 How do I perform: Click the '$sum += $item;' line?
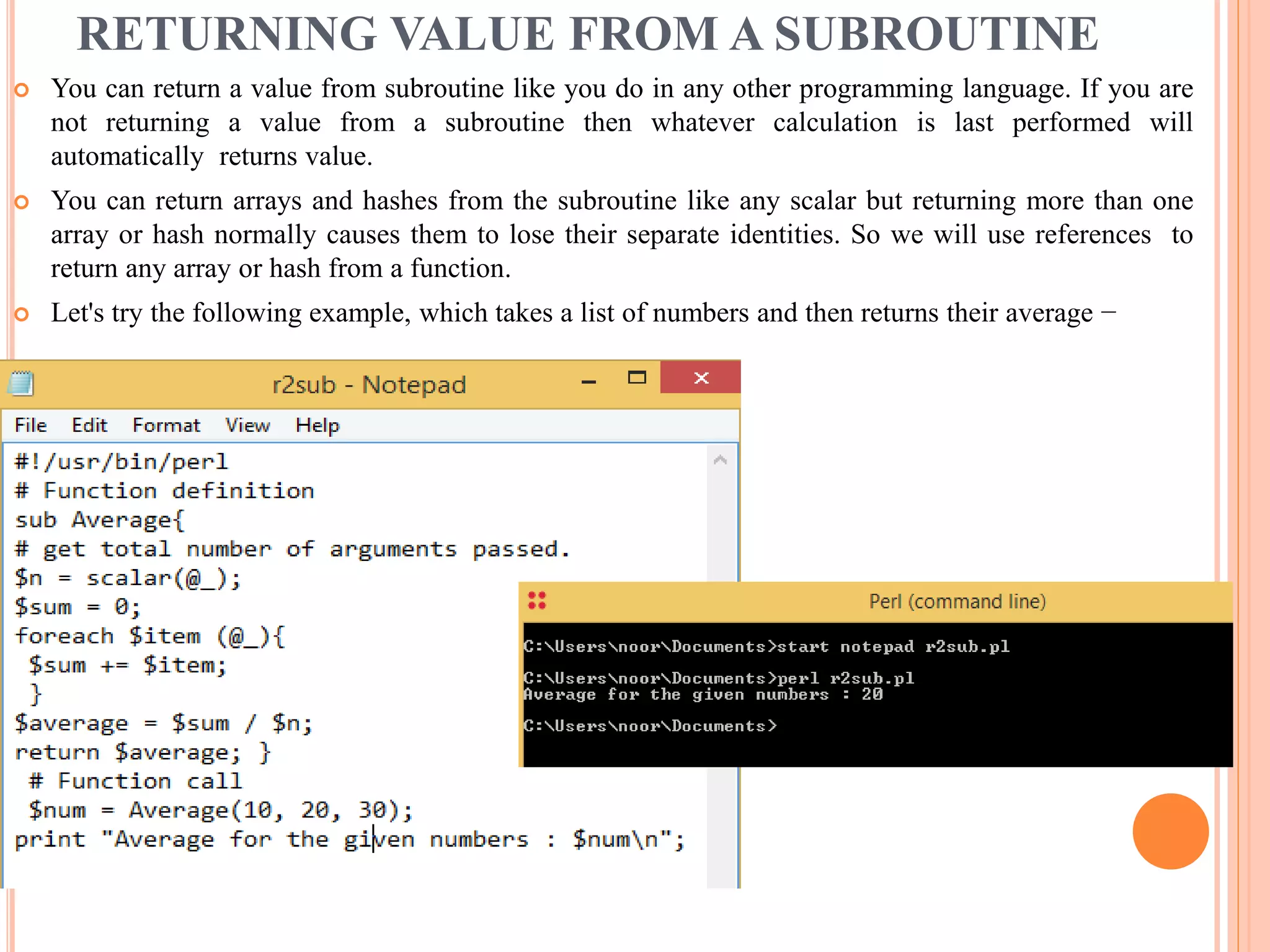(x=128, y=666)
